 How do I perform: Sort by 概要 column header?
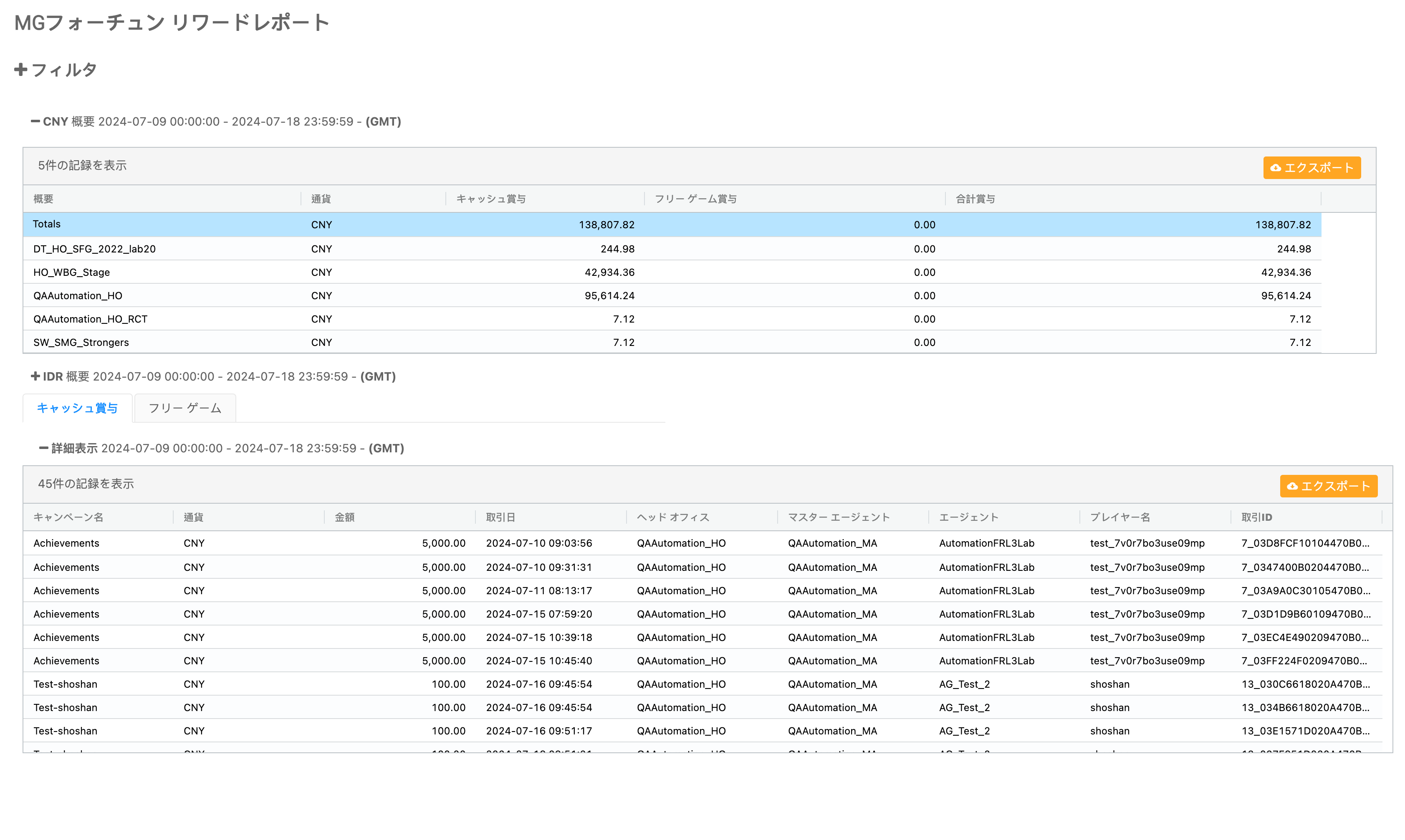click(x=43, y=199)
